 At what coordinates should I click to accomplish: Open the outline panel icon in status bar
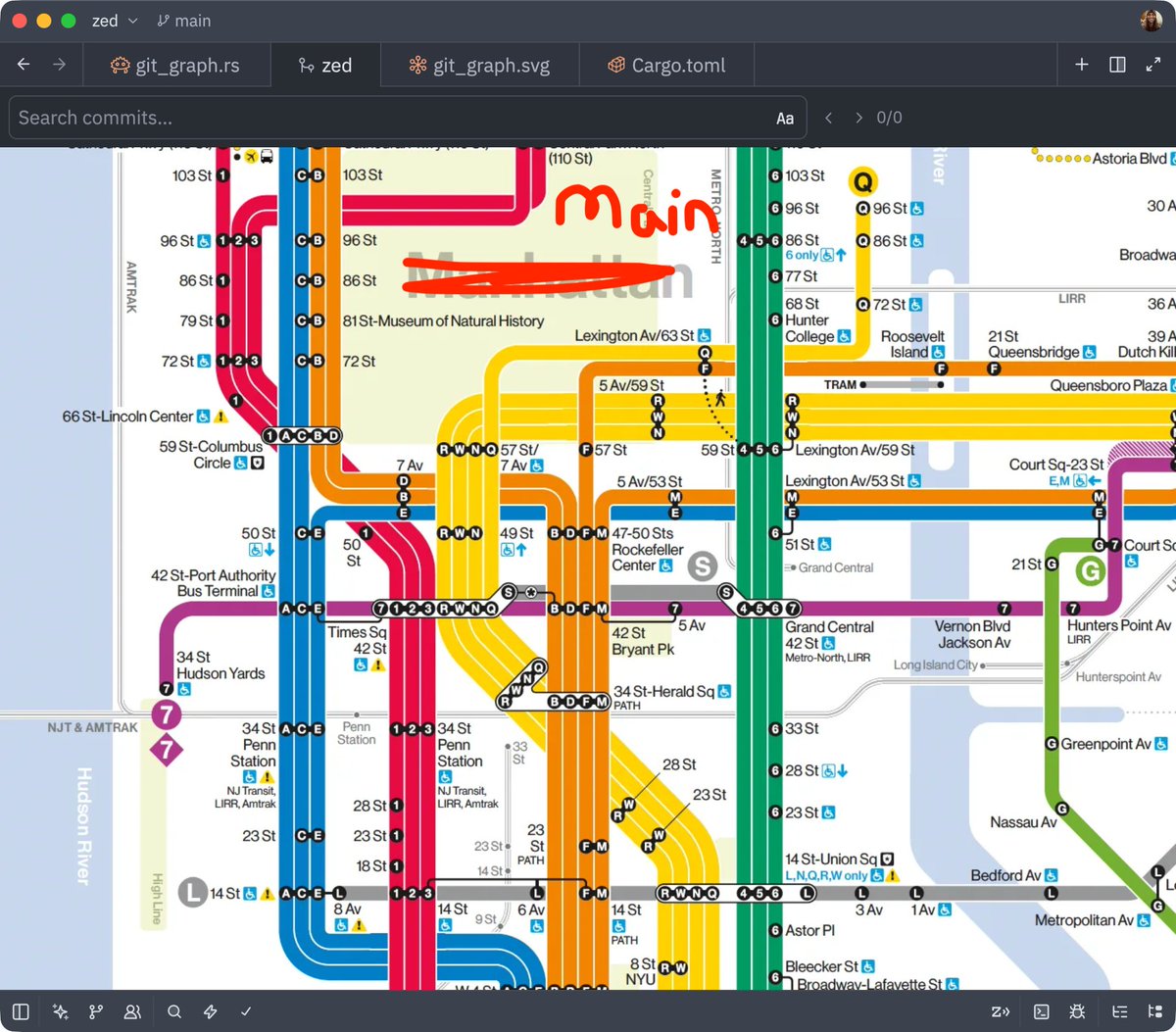1119,1011
